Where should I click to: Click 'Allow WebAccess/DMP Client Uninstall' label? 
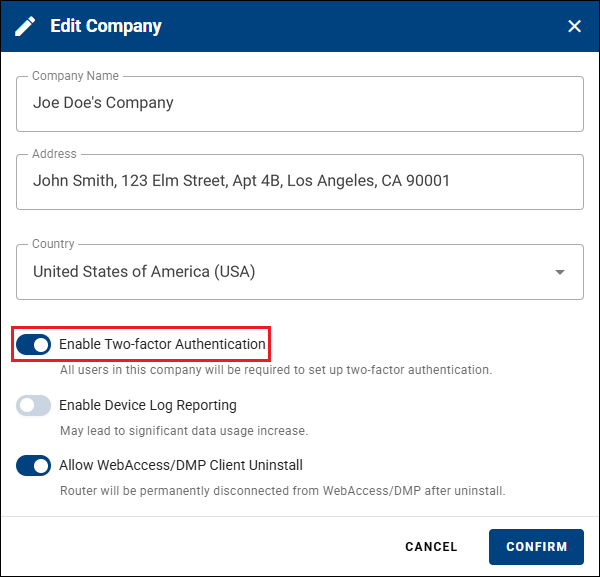coord(181,465)
